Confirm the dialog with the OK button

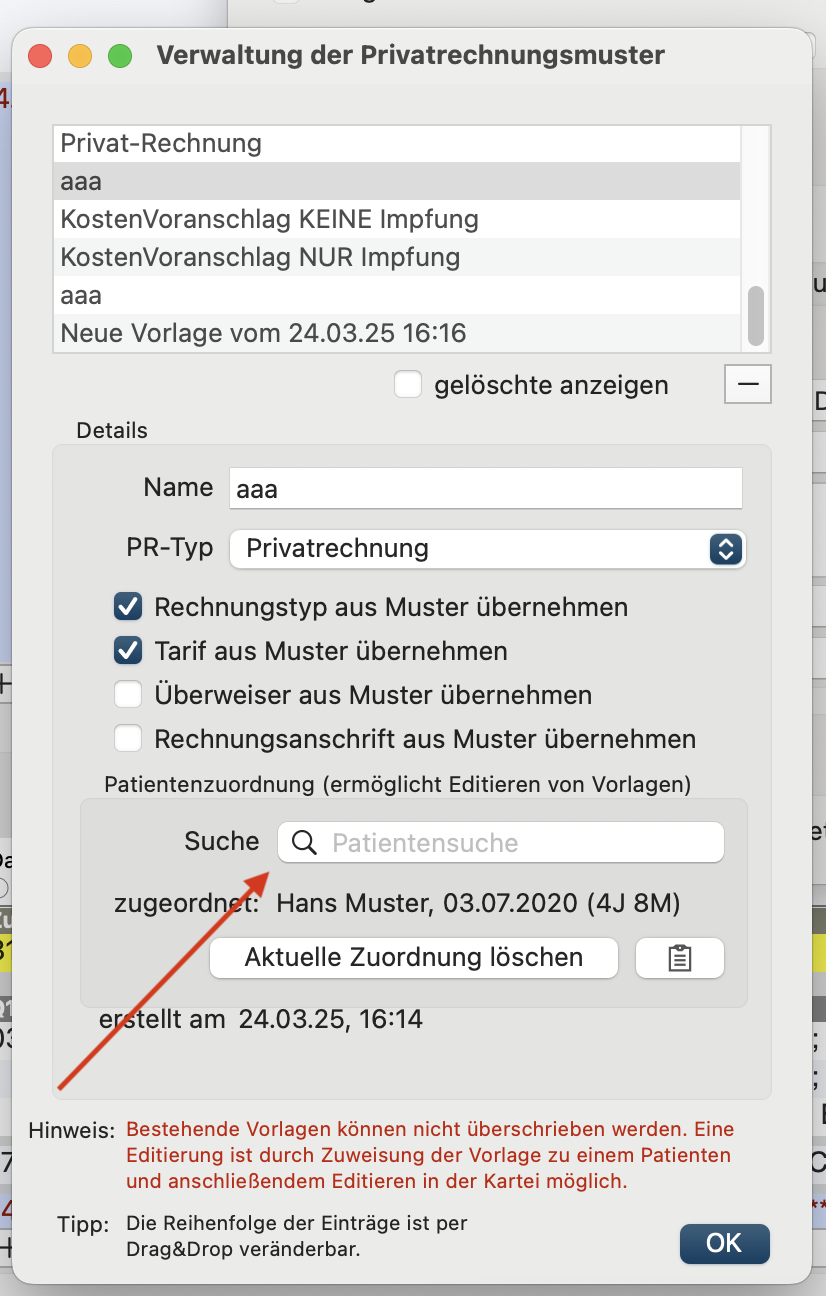[x=724, y=1243]
